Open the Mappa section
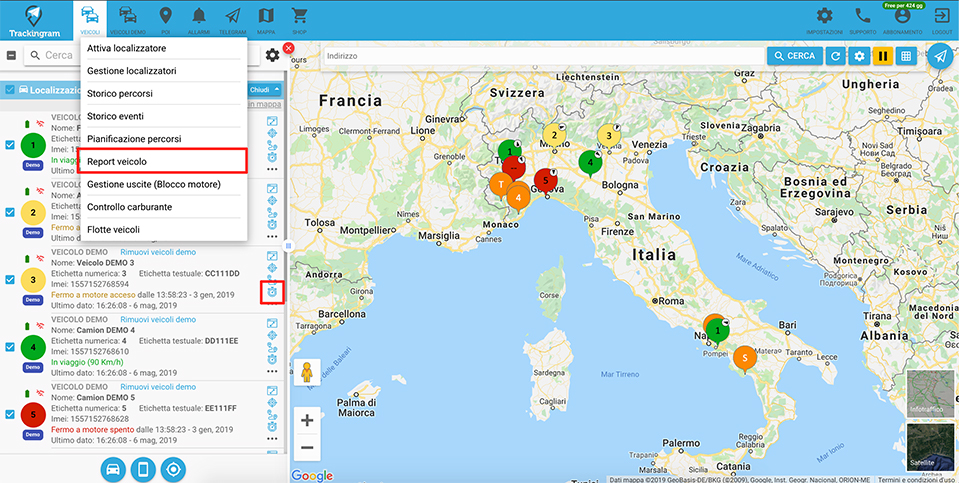The height and width of the screenshot is (483, 959). (x=266, y=20)
